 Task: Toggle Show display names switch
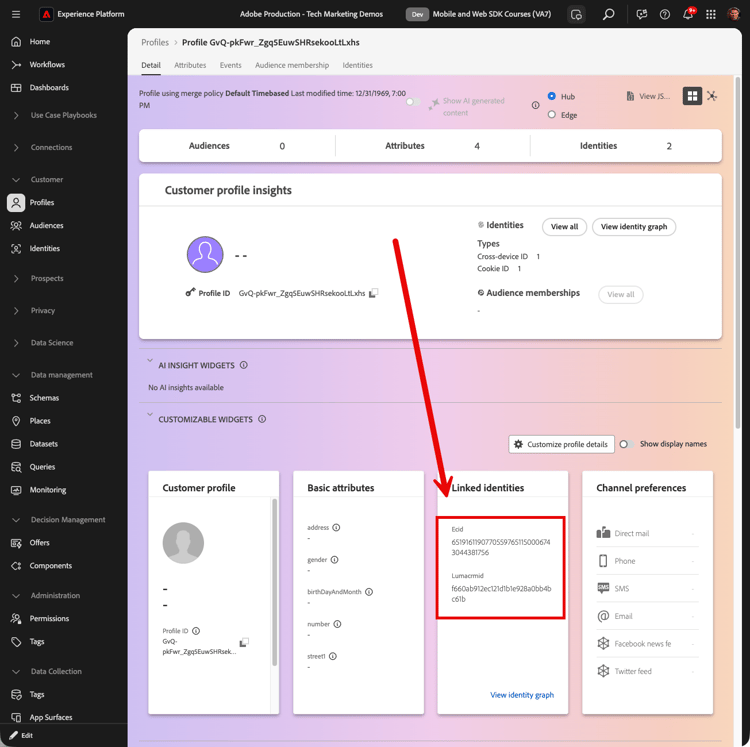[626, 444]
